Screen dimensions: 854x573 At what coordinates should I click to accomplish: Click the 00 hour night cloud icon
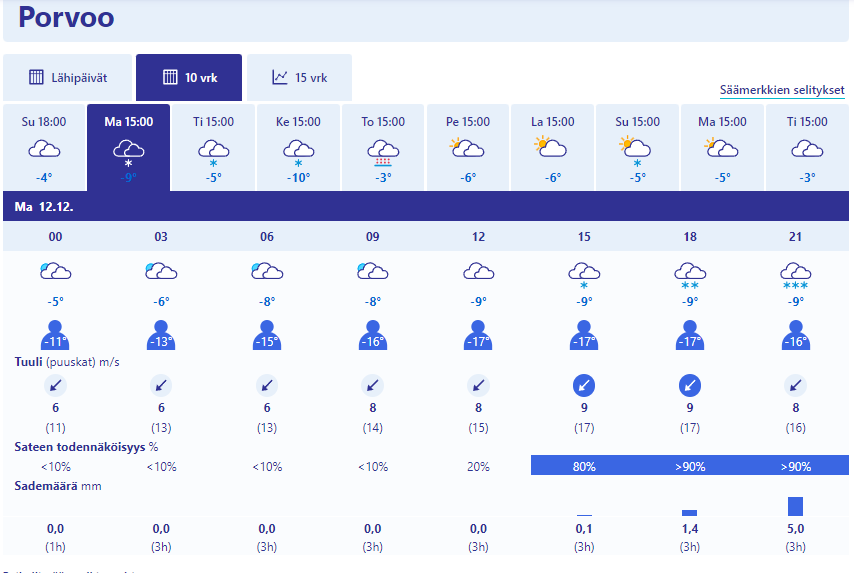click(55, 271)
